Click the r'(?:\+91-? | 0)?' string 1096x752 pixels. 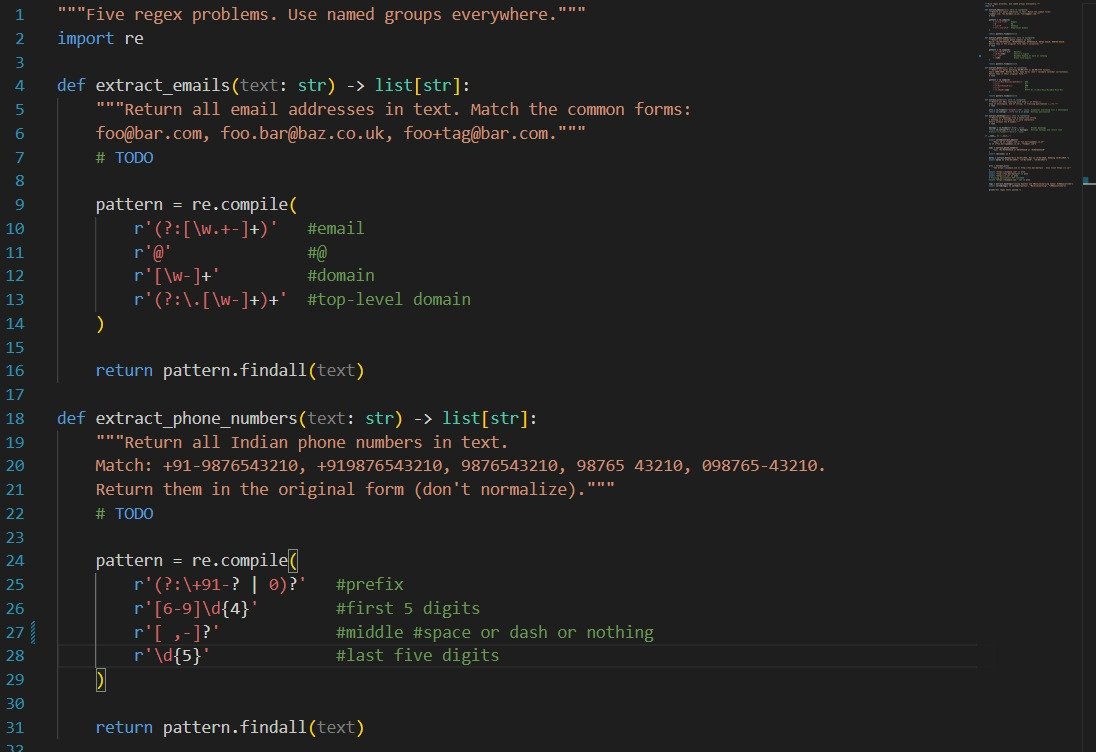[x=220, y=584]
